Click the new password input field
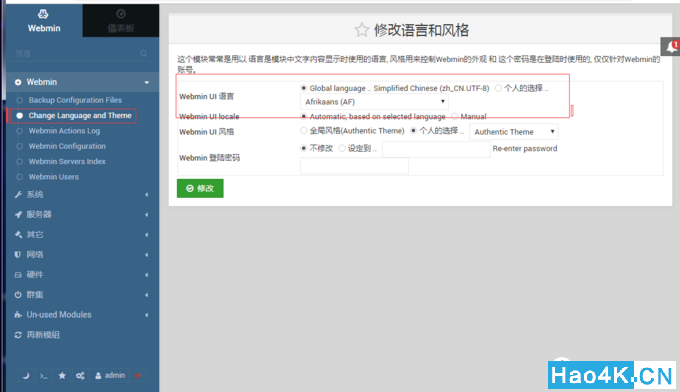The image size is (680, 392). (436, 149)
